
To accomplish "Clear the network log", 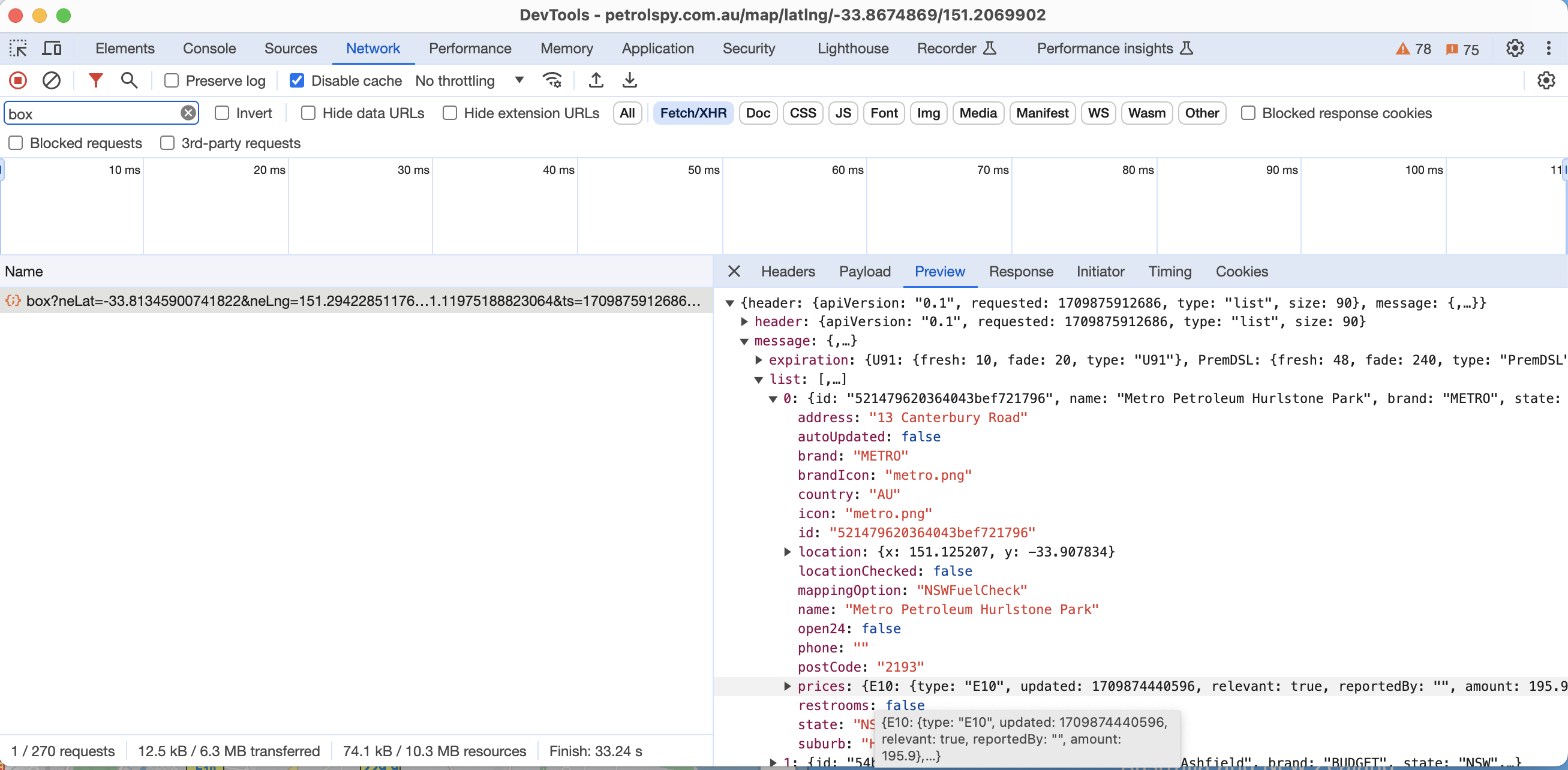I will click(x=51, y=80).
